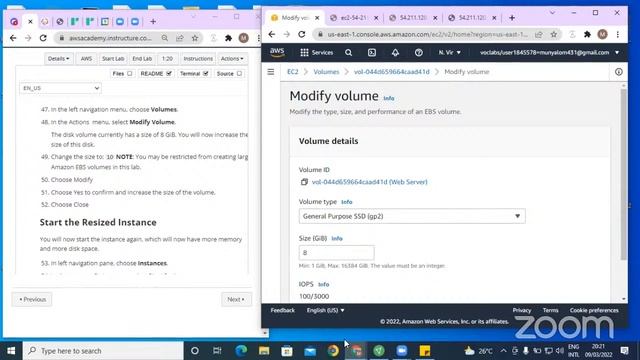Open a new tab in the AWS console browser
This screenshot has width=640, height=360.
512,18
